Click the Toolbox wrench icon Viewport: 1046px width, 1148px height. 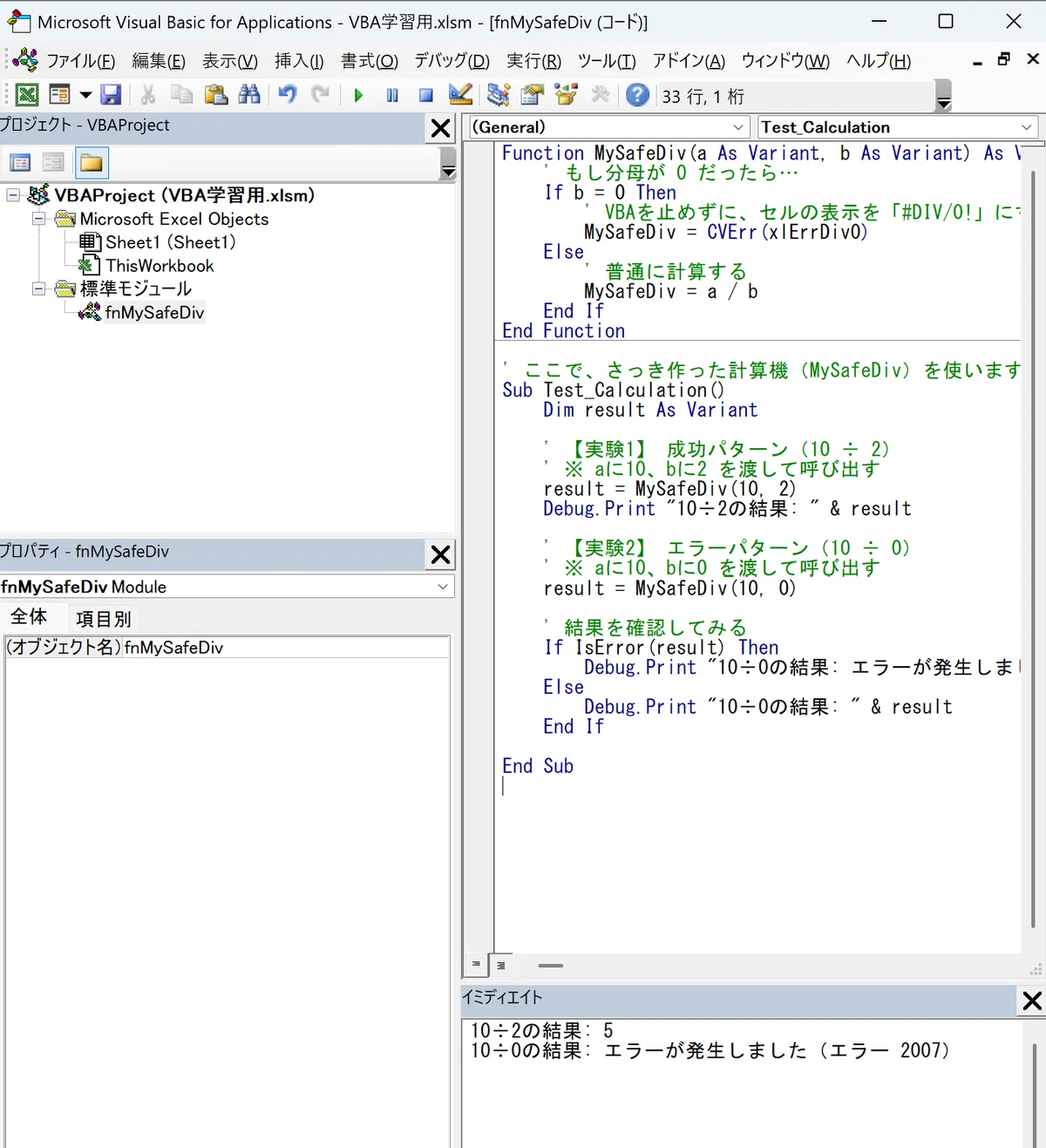pos(601,95)
